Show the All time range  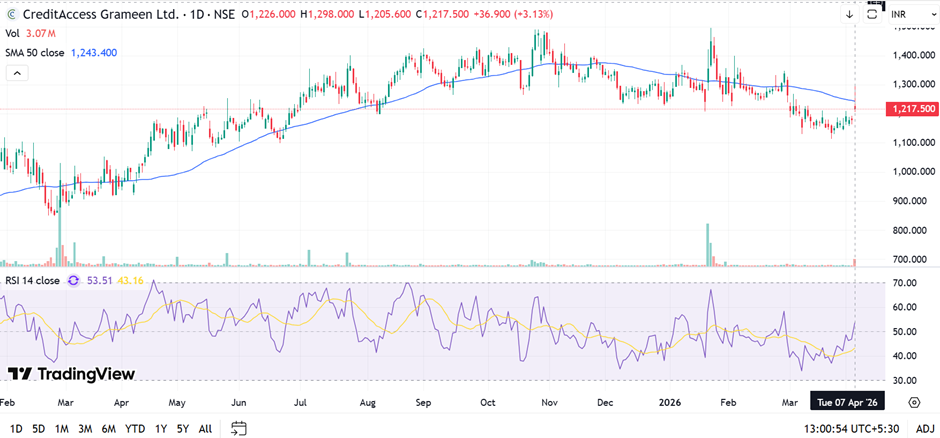(x=205, y=429)
